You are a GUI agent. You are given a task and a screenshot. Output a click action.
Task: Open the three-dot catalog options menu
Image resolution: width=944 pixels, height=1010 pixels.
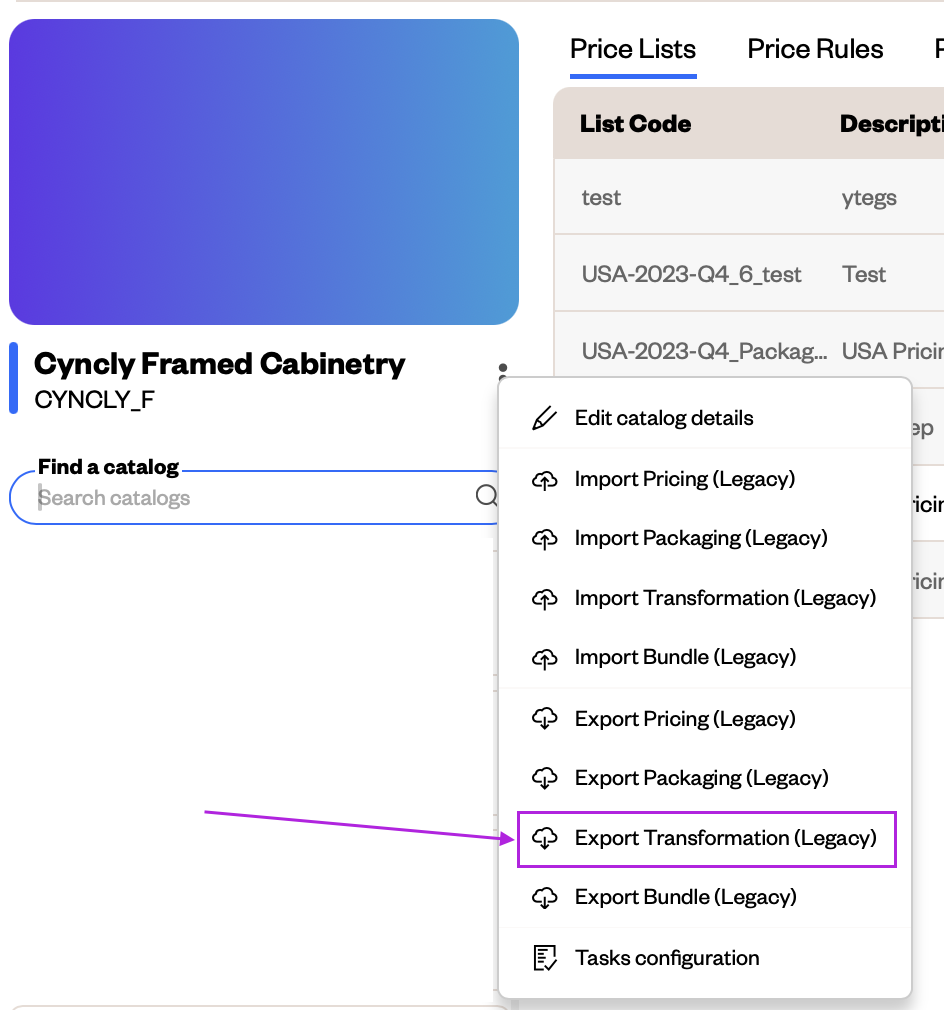[x=503, y=370]
